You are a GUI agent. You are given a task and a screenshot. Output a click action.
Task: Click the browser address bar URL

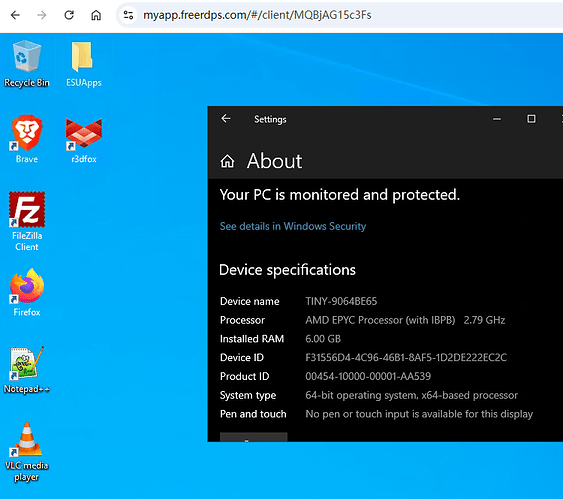257,15
